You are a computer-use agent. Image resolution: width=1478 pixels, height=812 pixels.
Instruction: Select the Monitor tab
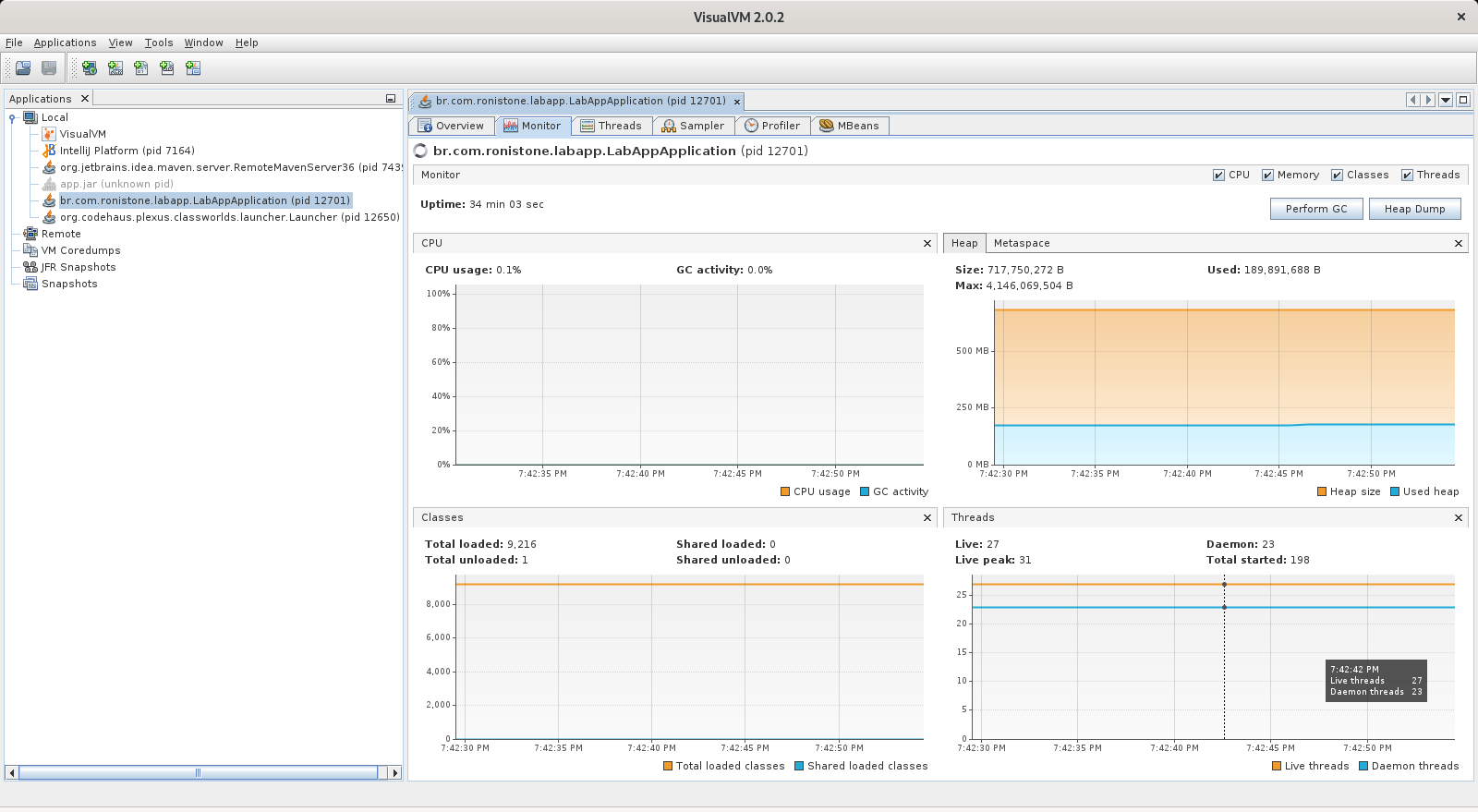pyautogui.click(x=533, y=126)
